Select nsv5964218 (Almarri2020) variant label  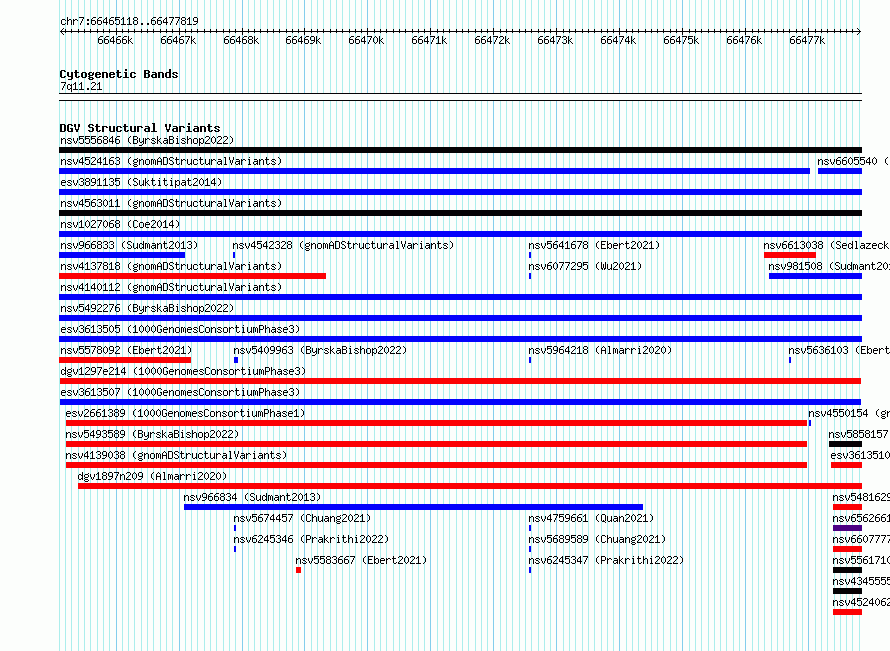click(x=600, y=350)
